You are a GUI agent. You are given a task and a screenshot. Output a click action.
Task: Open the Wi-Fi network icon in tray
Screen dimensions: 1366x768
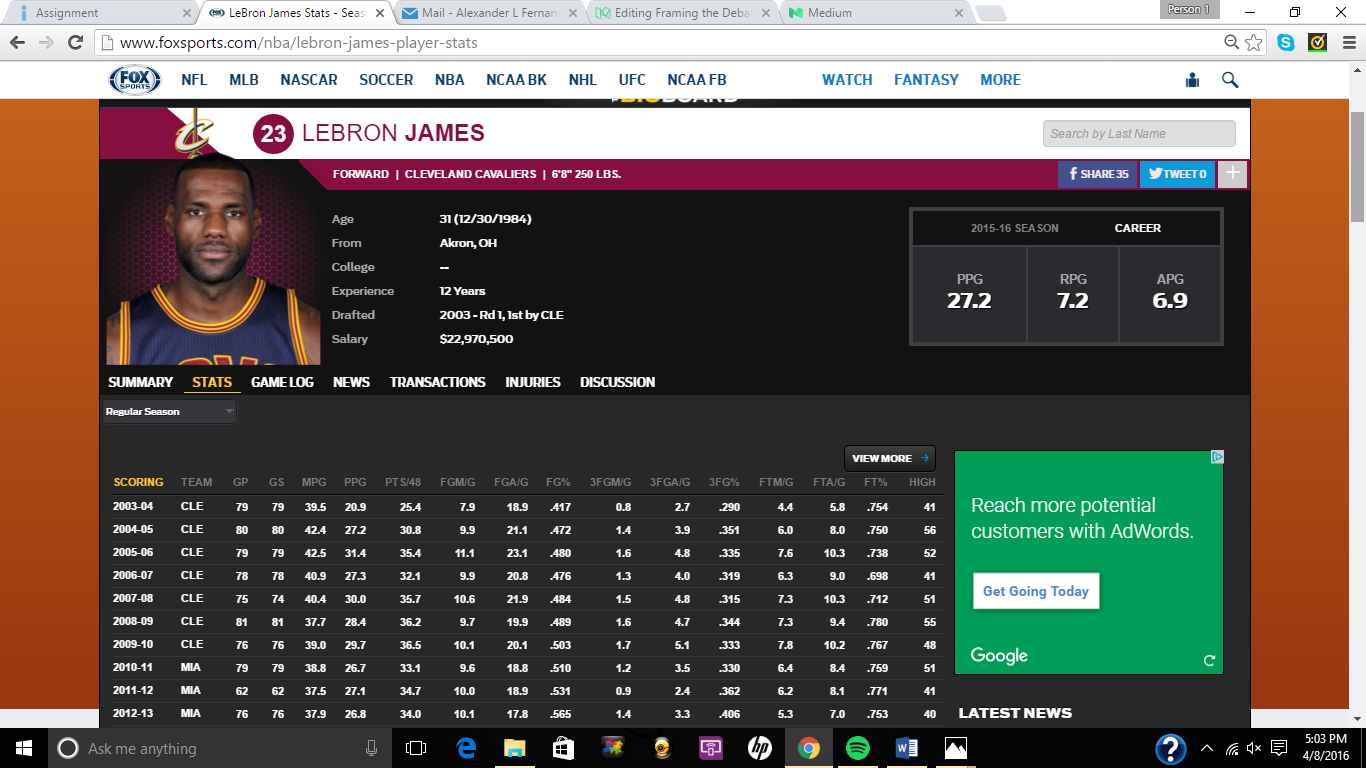point(1232,748)
